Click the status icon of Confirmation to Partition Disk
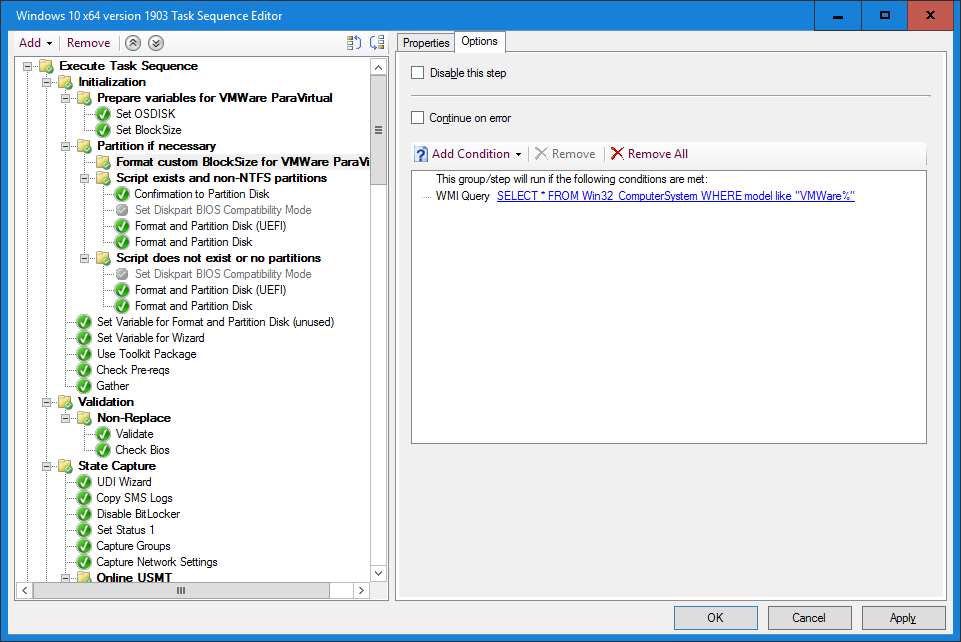The height and width of the screenshot is (642, 961). pos(122,194)
